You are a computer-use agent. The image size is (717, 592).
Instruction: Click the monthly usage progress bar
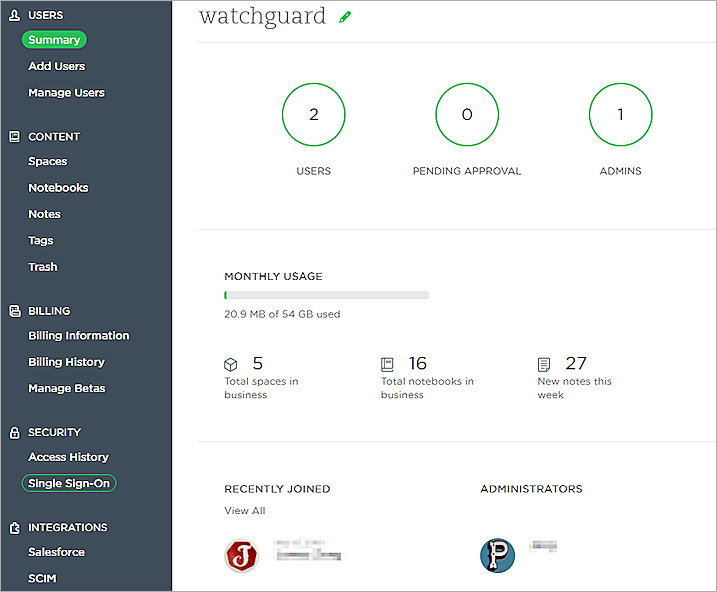tap(326, 295)
